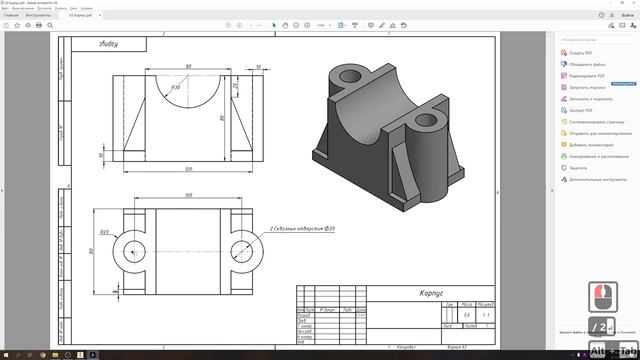Viewport: 640px width, 360px height.
Task: Click the tools search field in right panel
Action: pos(597,40)
